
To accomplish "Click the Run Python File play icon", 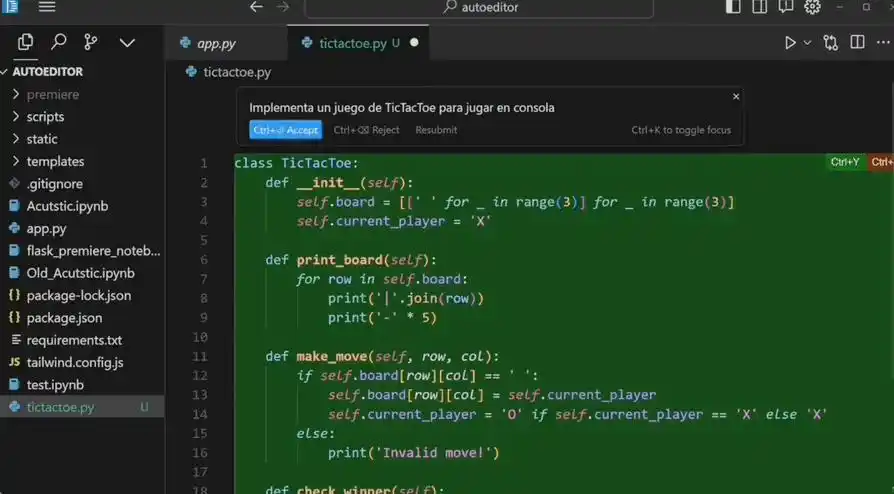I will [x=790, y=43].
